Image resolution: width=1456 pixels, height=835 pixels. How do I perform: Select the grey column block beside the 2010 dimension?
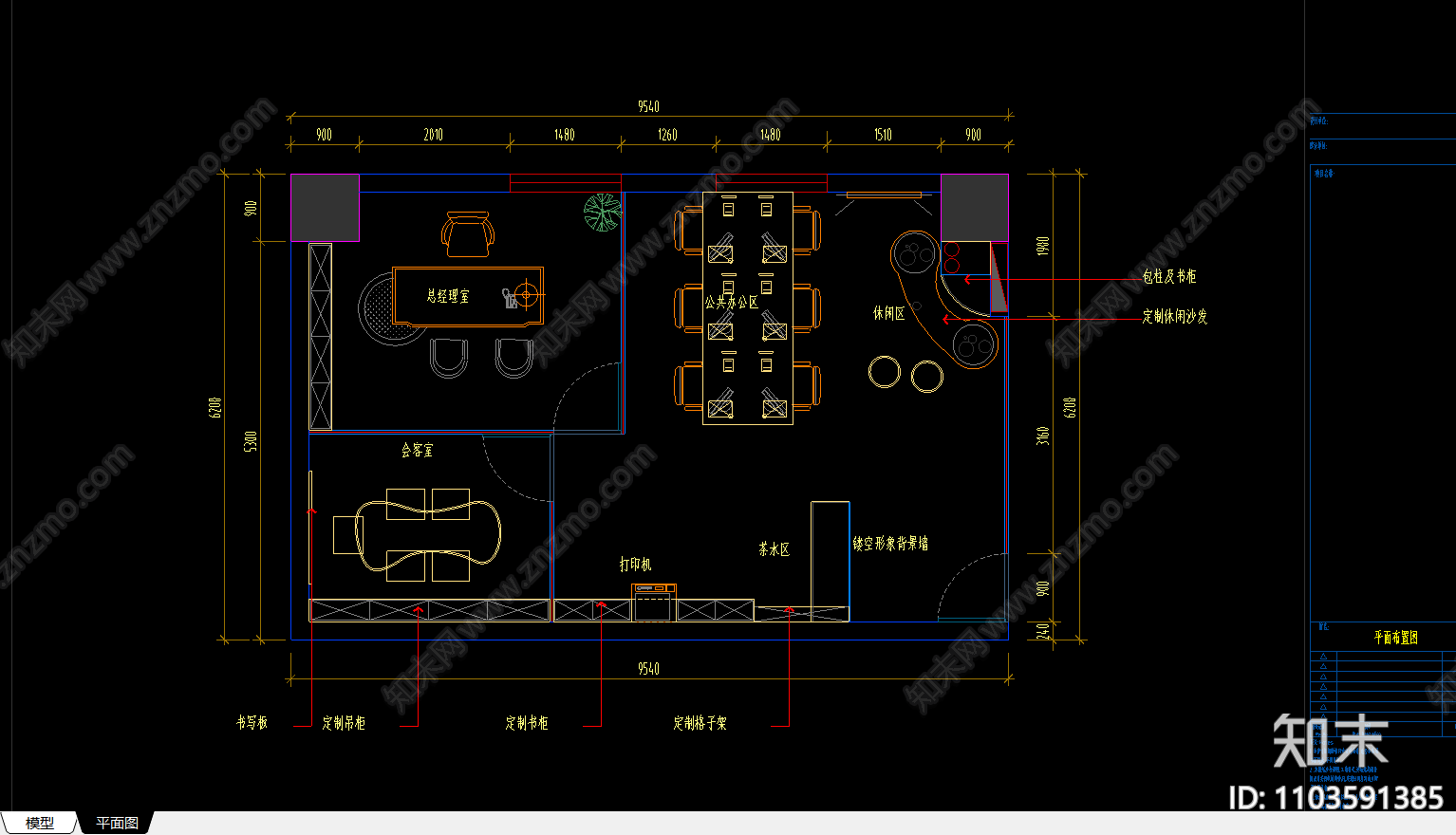(325, 208)
